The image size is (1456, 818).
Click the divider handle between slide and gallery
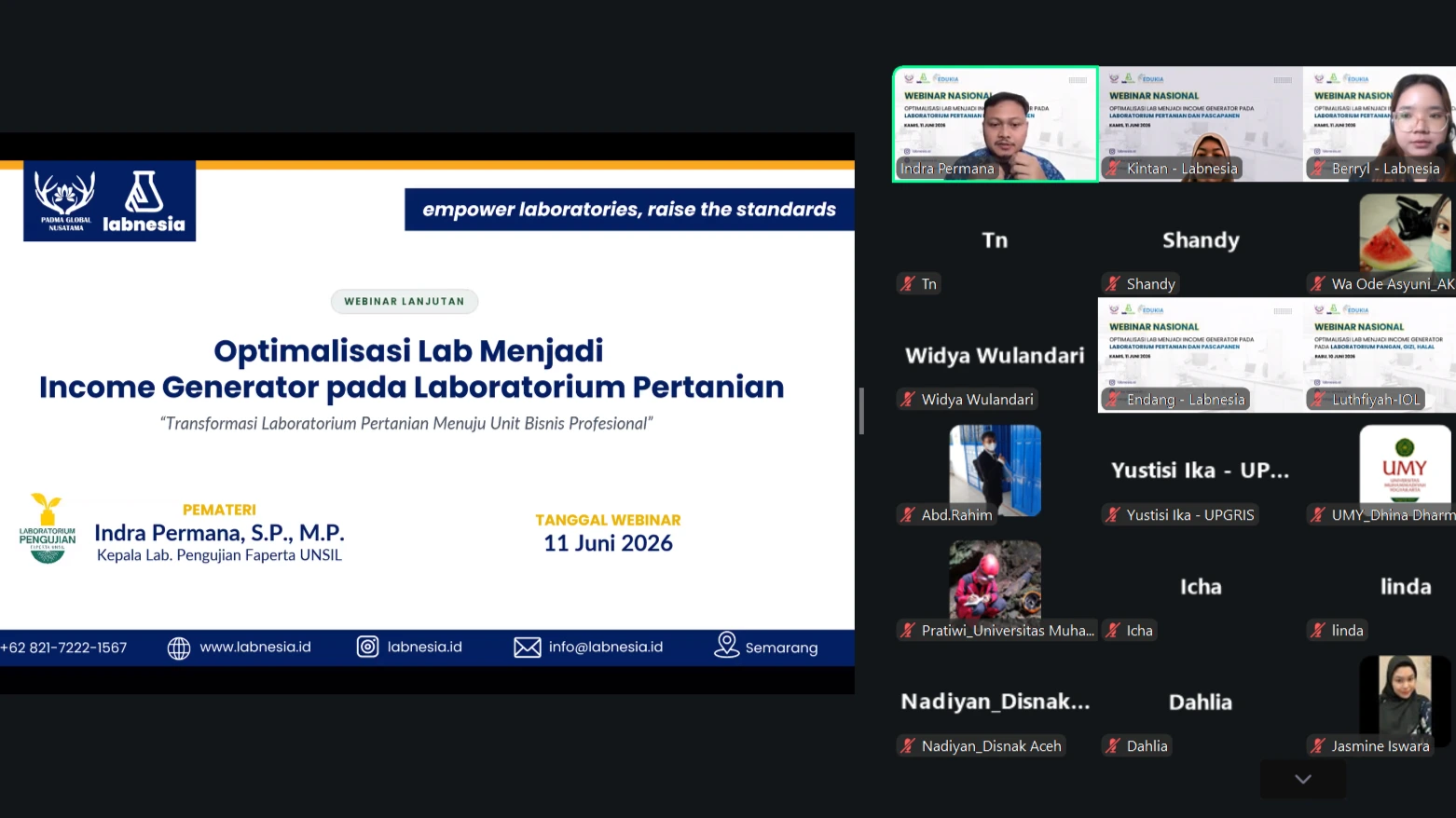point(861,411)
